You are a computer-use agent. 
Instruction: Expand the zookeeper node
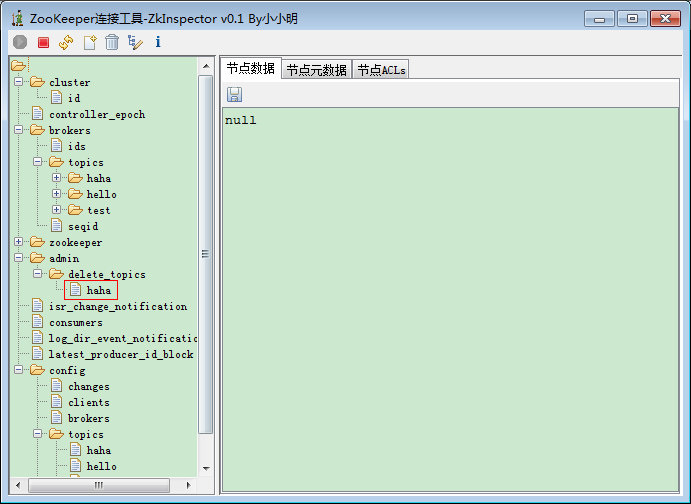[x=19, y=242]
